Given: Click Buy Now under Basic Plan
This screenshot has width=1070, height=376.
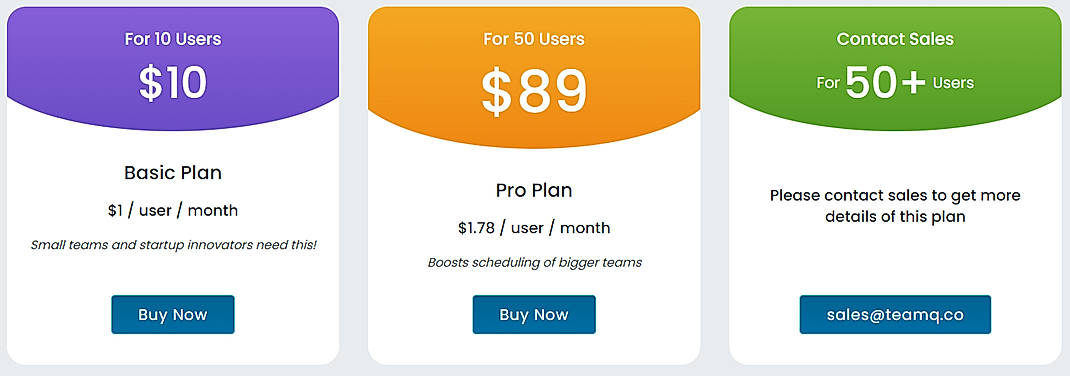Looking at the screenshot, I should click(x=173, y=315).
